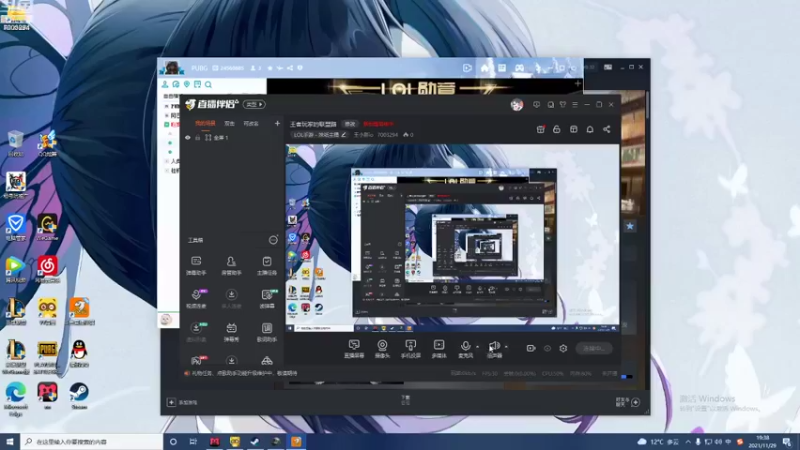Switch to first scene tab

coord(205,123)
